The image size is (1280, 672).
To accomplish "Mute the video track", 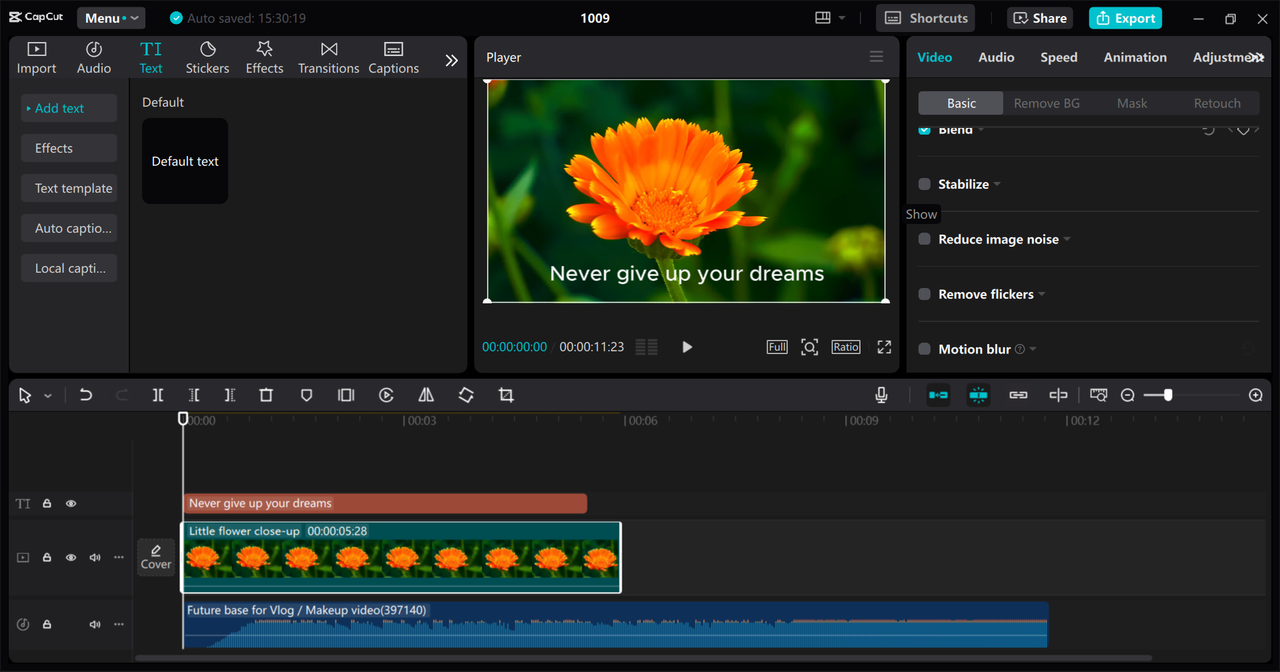I will point(95,558).
